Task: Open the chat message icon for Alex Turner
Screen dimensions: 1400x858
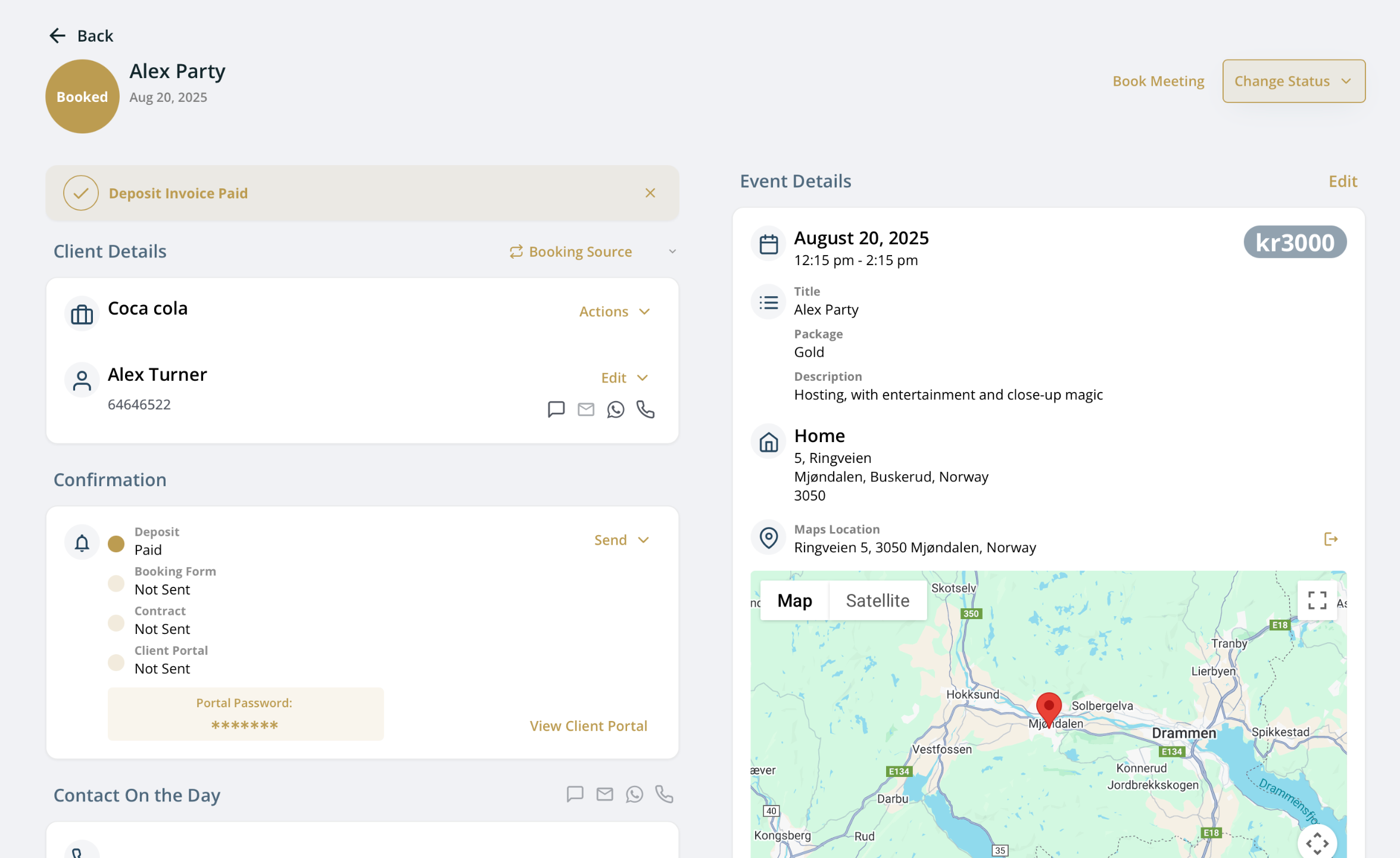Action: pos(556,409)
